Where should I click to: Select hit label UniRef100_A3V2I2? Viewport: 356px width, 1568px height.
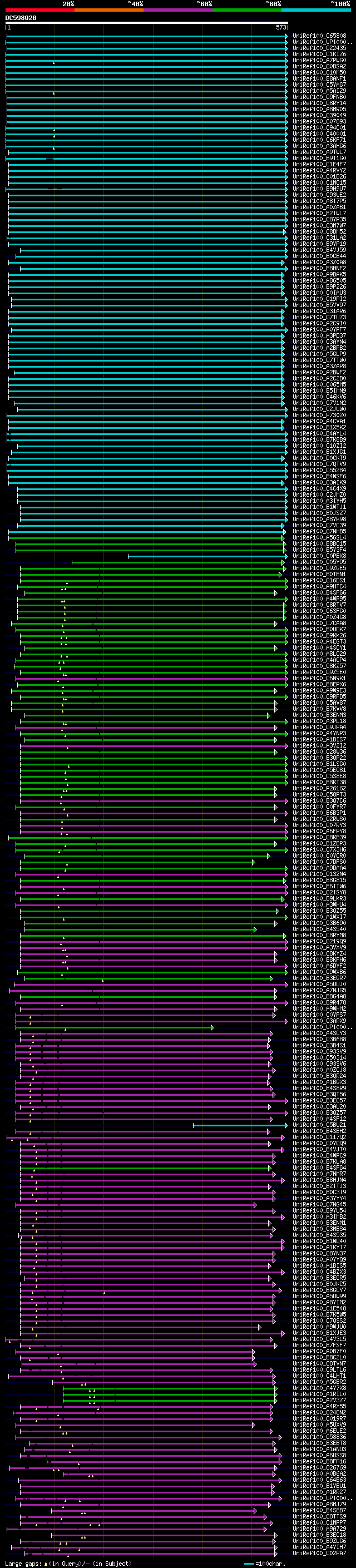[319, 746]
